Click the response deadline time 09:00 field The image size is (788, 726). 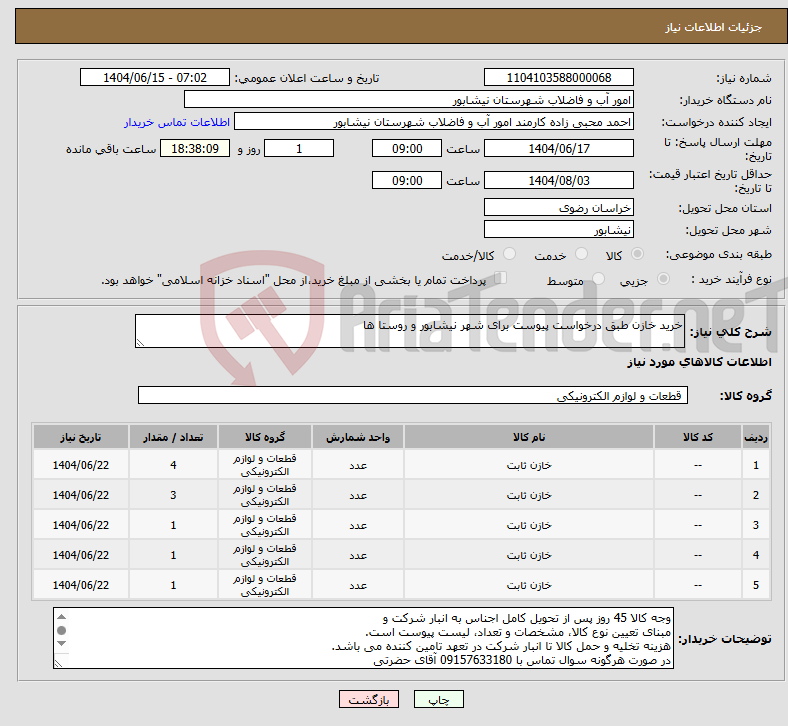tap(407, 149)
